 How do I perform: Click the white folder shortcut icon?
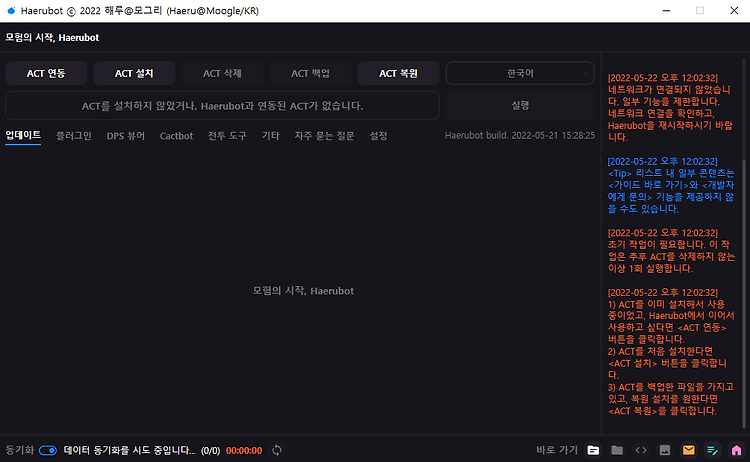point(593,450)
